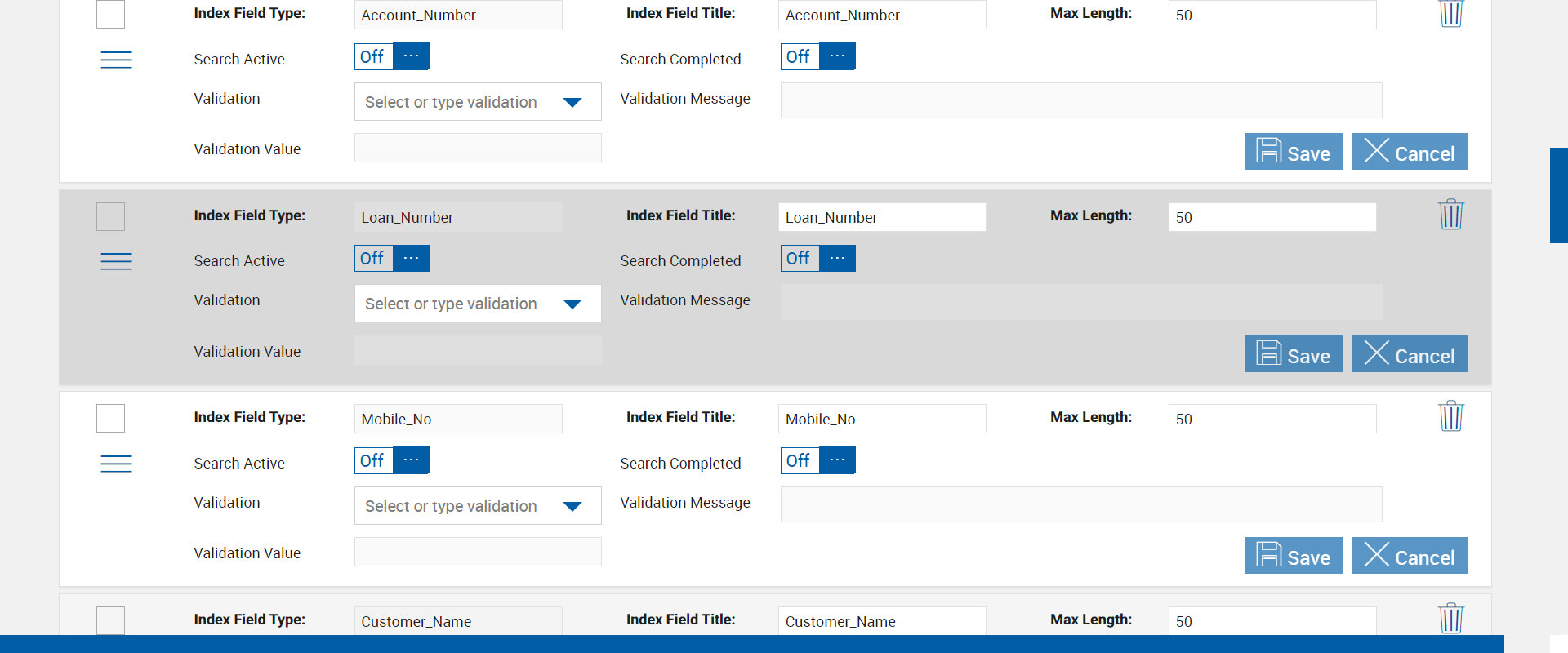Delete the Account_Number index field via trash icon
This screenshot has width=1568, height=653.
pos(1450,13)
